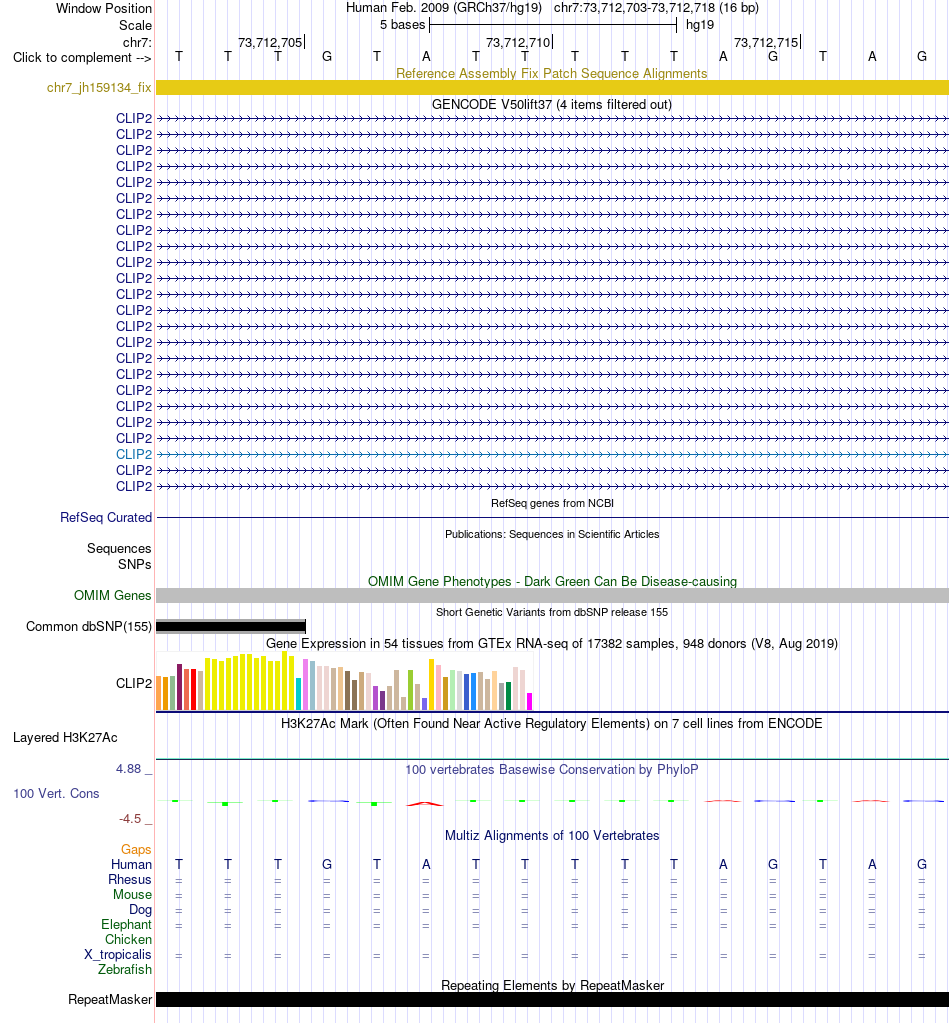Click Common dbSNP(155) track label
The image size is (950, 1023).
coord(89,626)
